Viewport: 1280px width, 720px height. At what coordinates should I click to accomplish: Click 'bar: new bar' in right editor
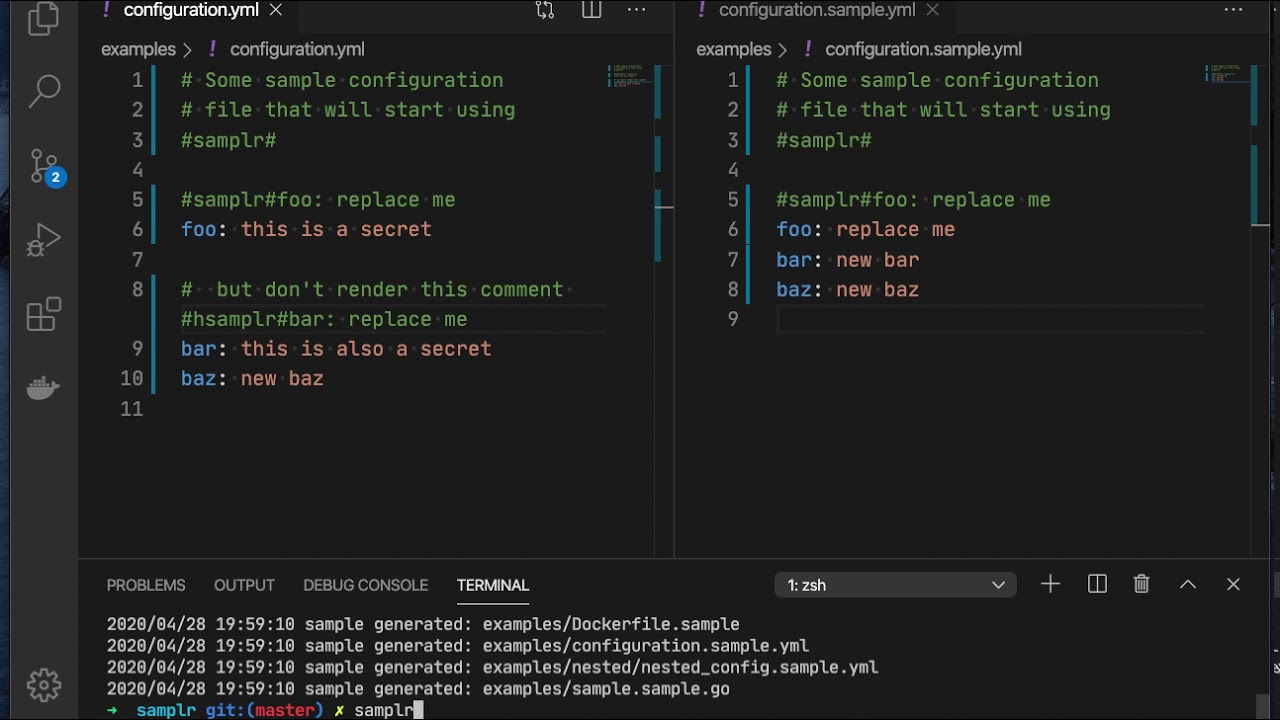coord(847,260)
